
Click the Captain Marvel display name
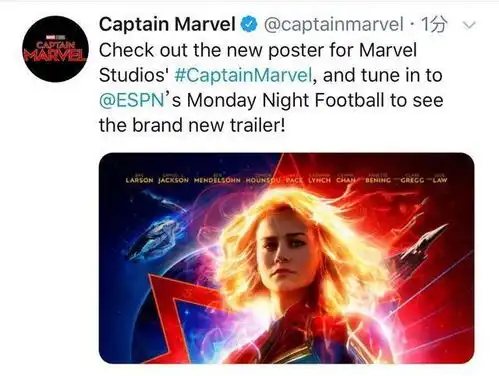(x=167, y=24)
